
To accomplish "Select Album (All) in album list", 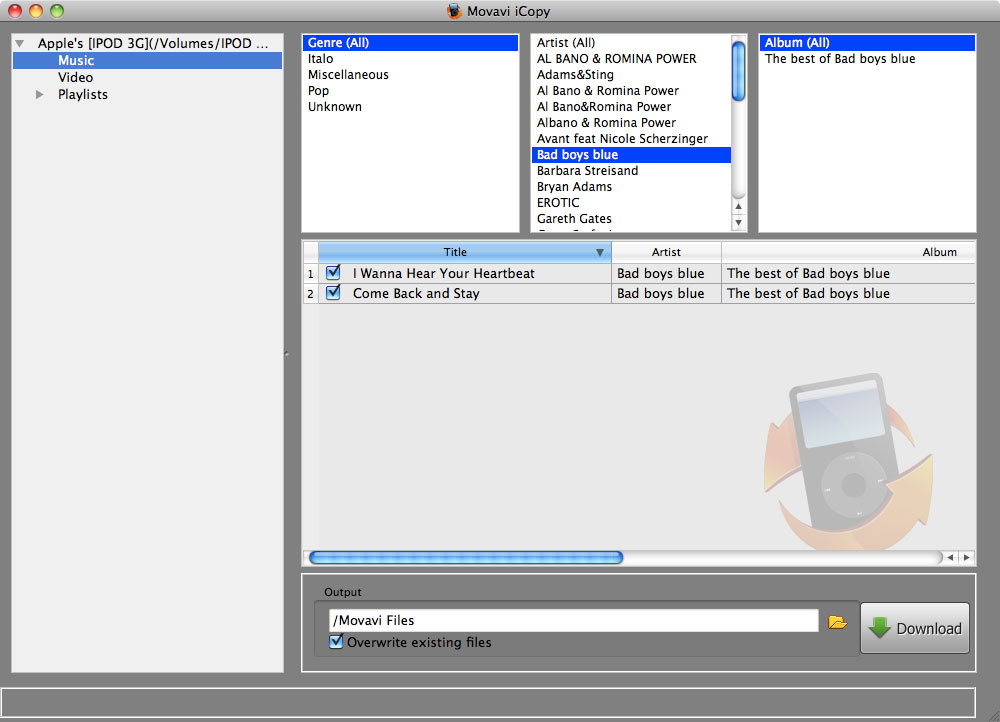I will (x=867, y=43).
